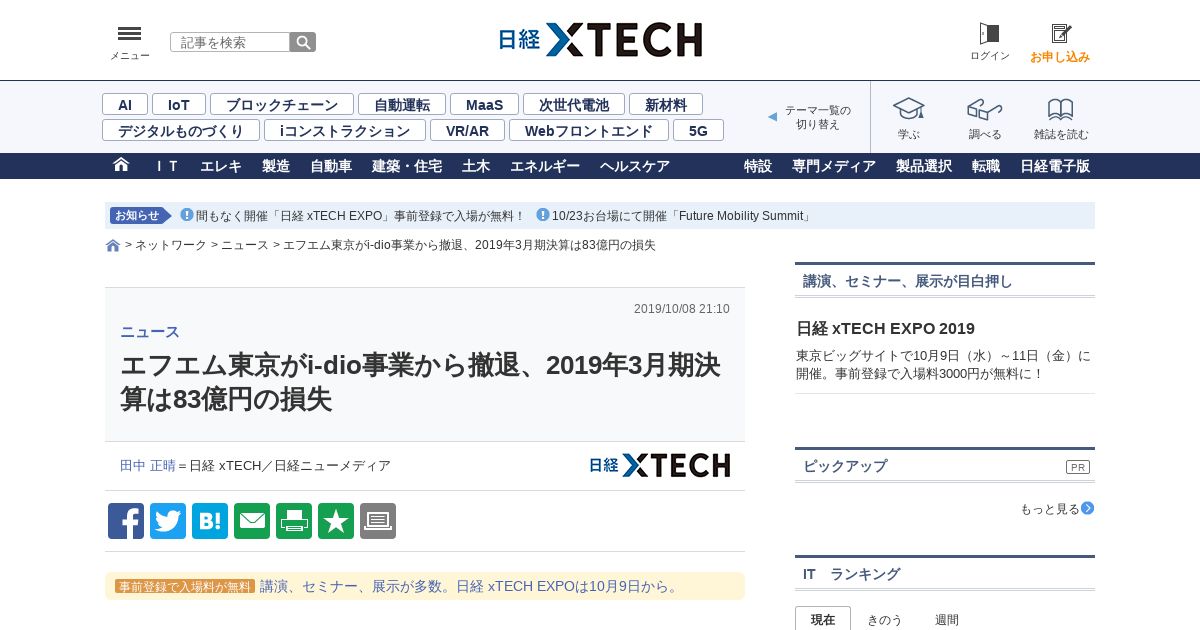
Task: Click the breadcrumb home icon
Action: pos(113,245)
